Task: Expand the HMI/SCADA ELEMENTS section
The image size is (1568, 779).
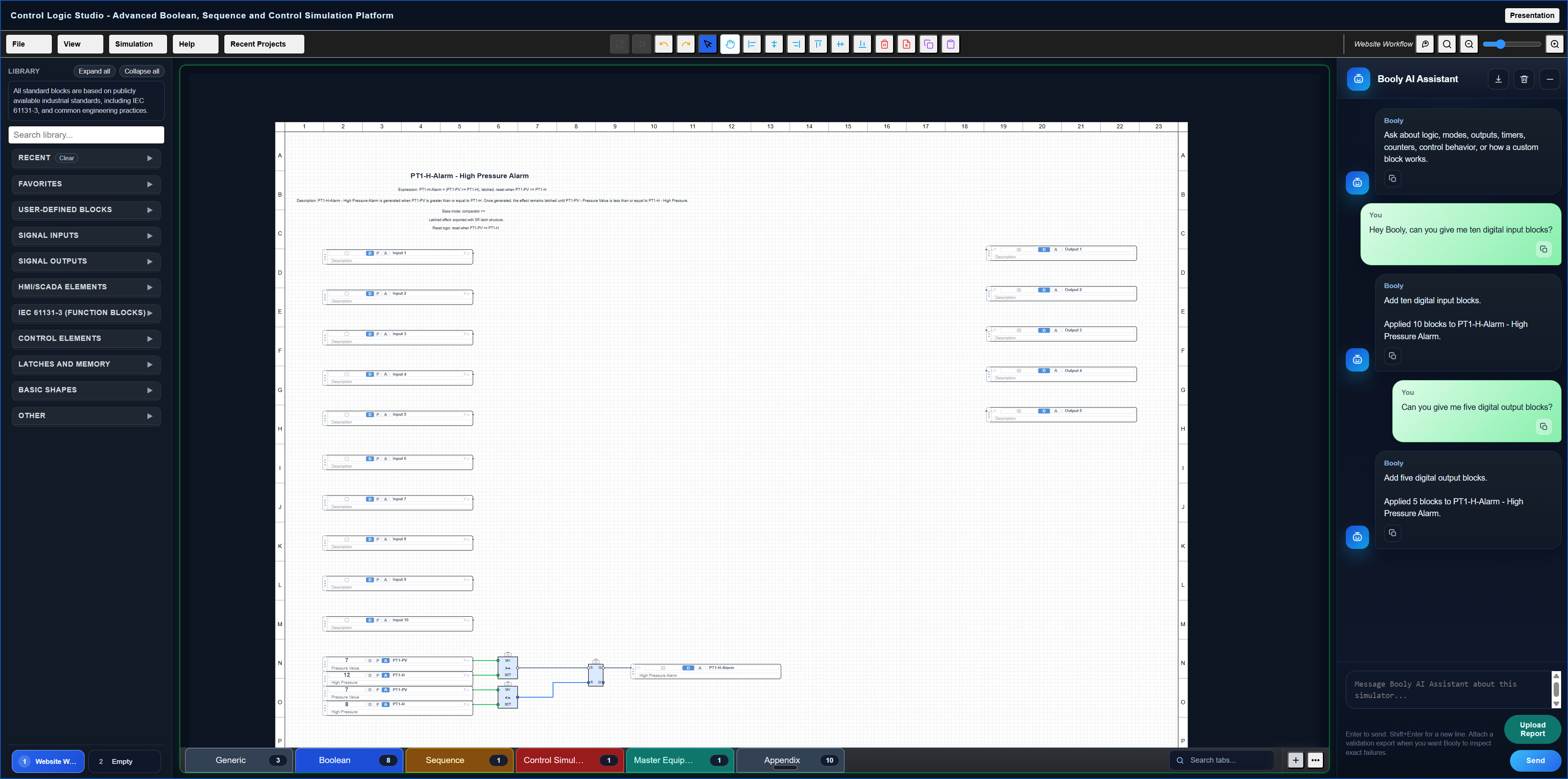Action: [x=86, y=287]
